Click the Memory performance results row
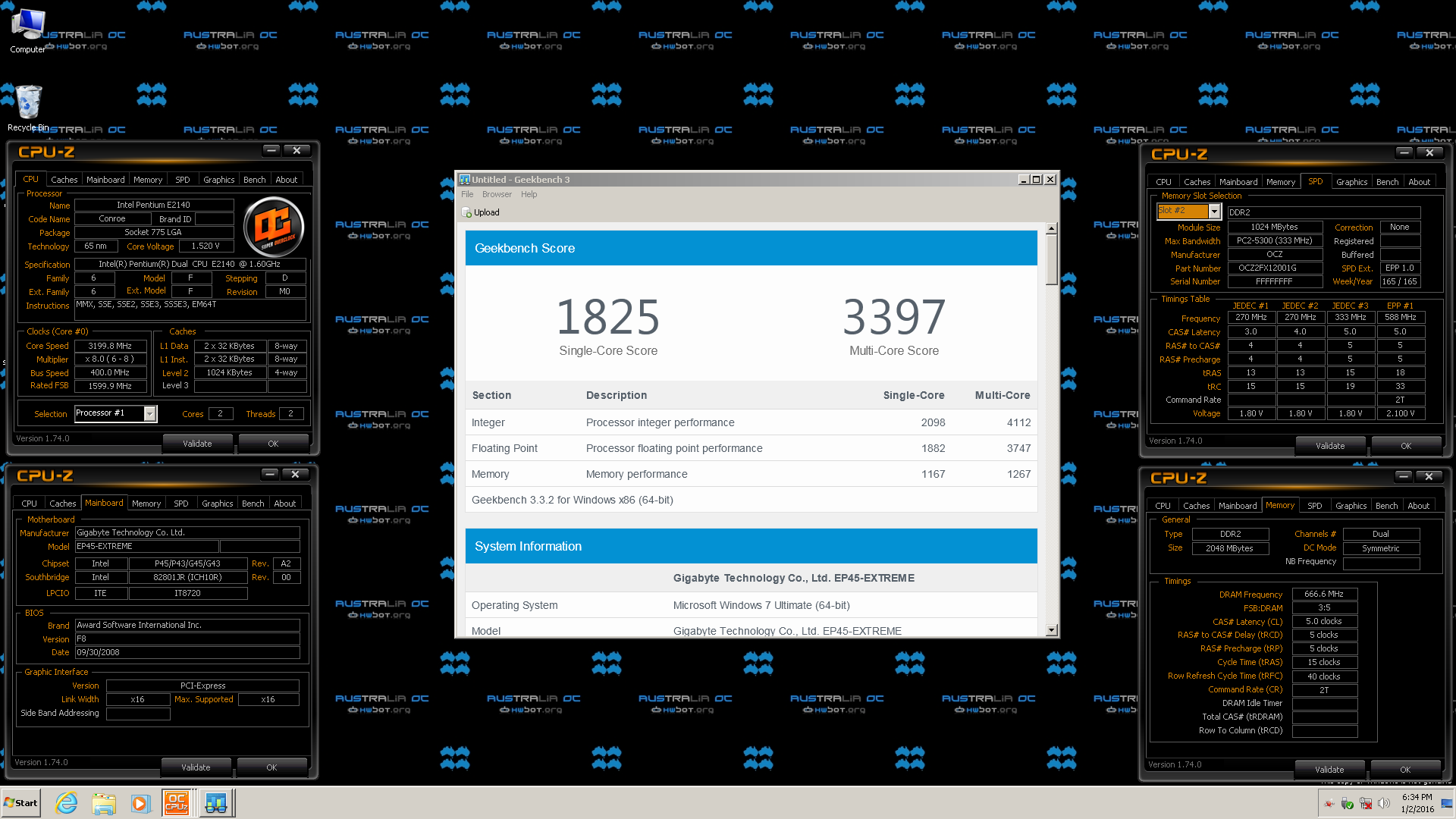 tap(752, 474)
